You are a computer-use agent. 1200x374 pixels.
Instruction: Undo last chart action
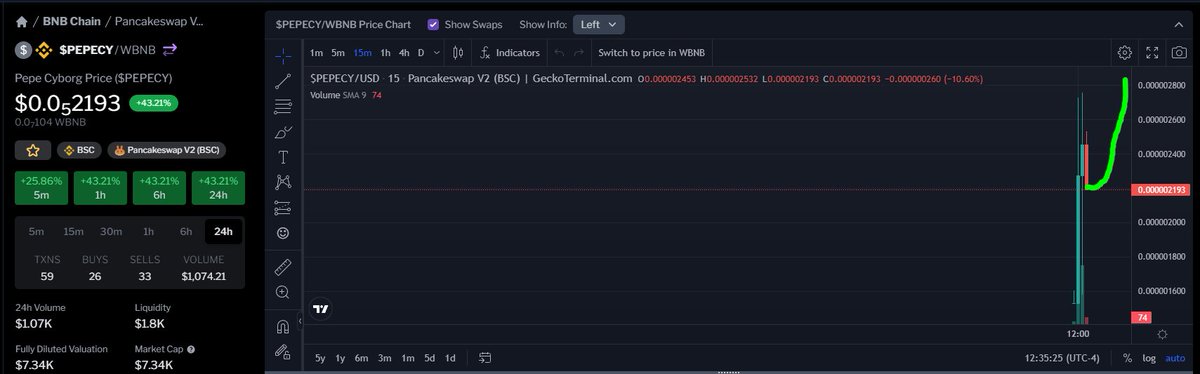pyautogui.click(x=559, y=53)
